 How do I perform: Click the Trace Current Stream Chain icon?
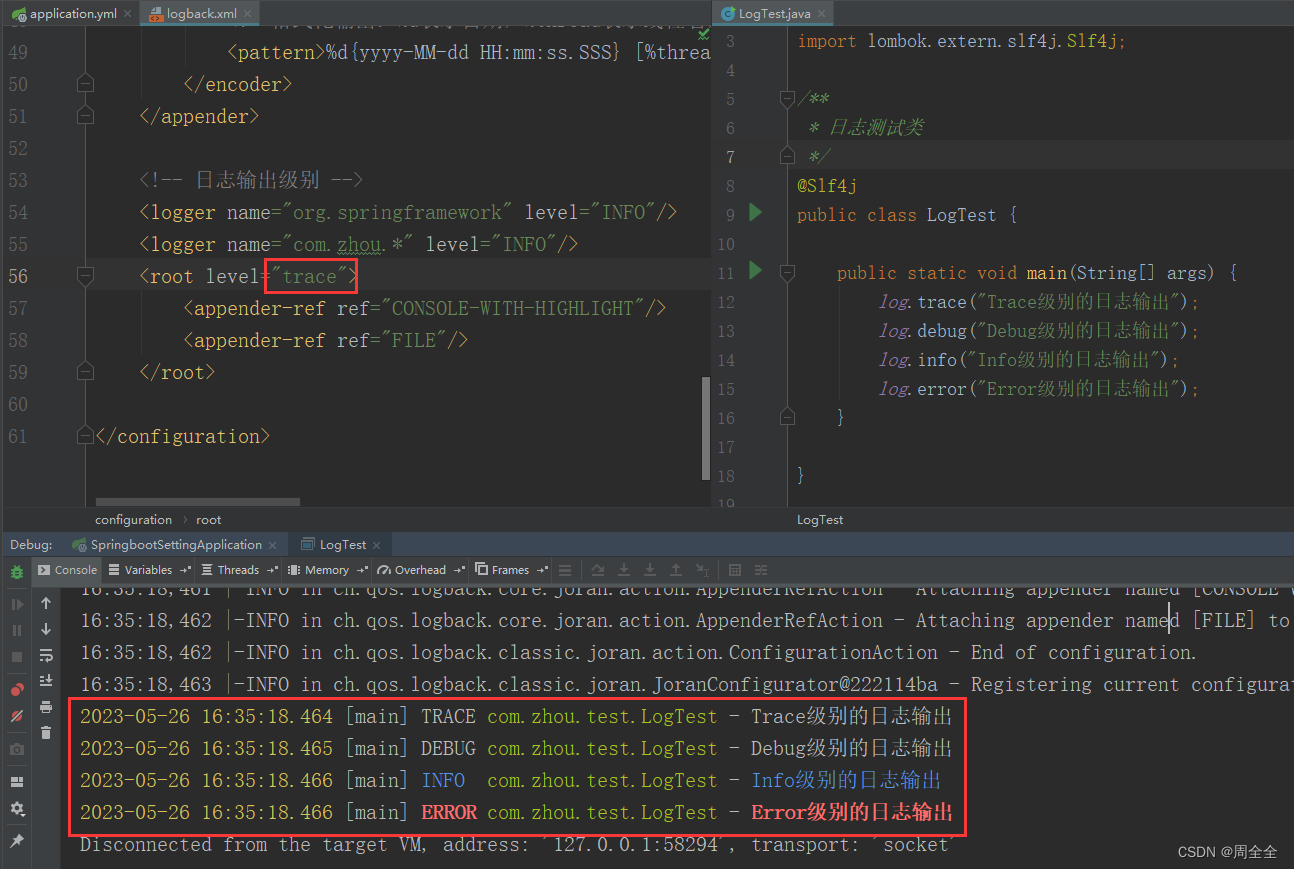tap(761, 570)
